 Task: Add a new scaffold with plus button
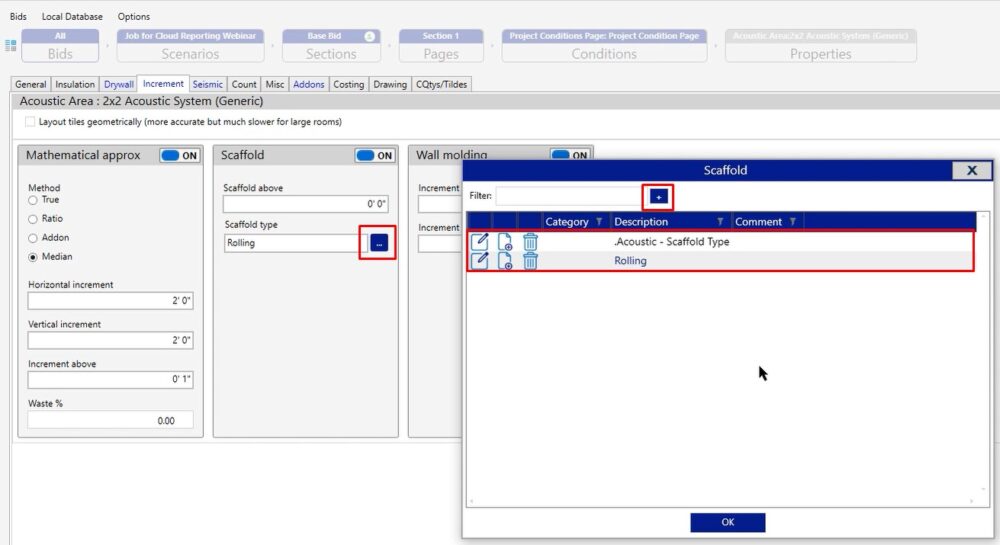click(658, 197)
